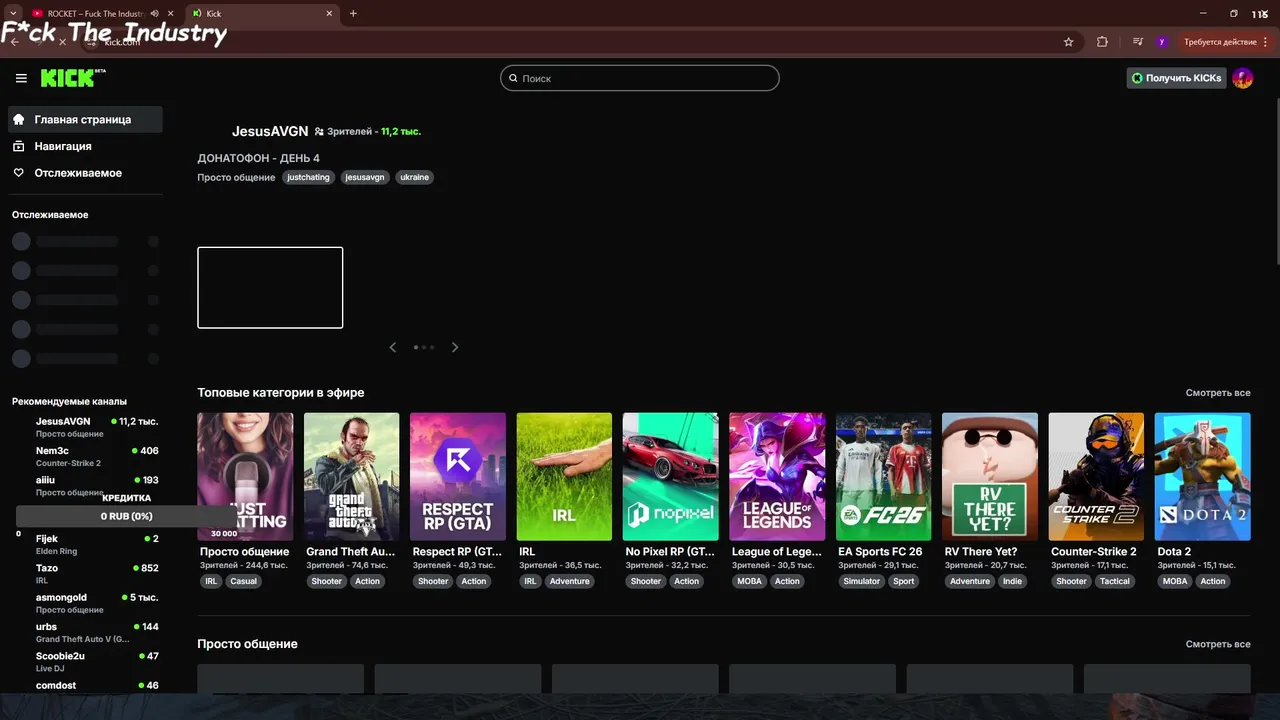
Task: Click the Tactical tag under Counter-Strike 2
Action: point(1115,581)
